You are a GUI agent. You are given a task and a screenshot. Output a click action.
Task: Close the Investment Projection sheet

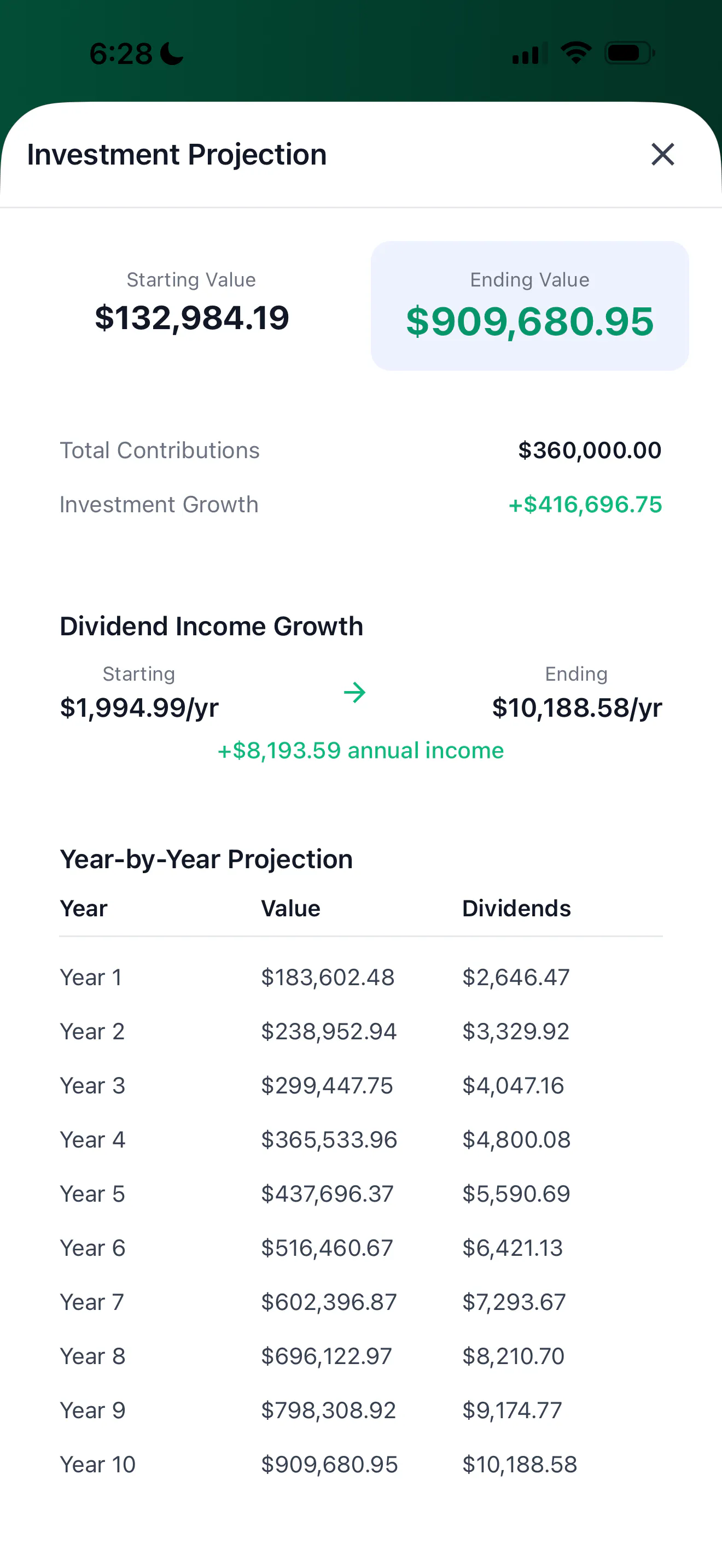click(x=662, y=154)
